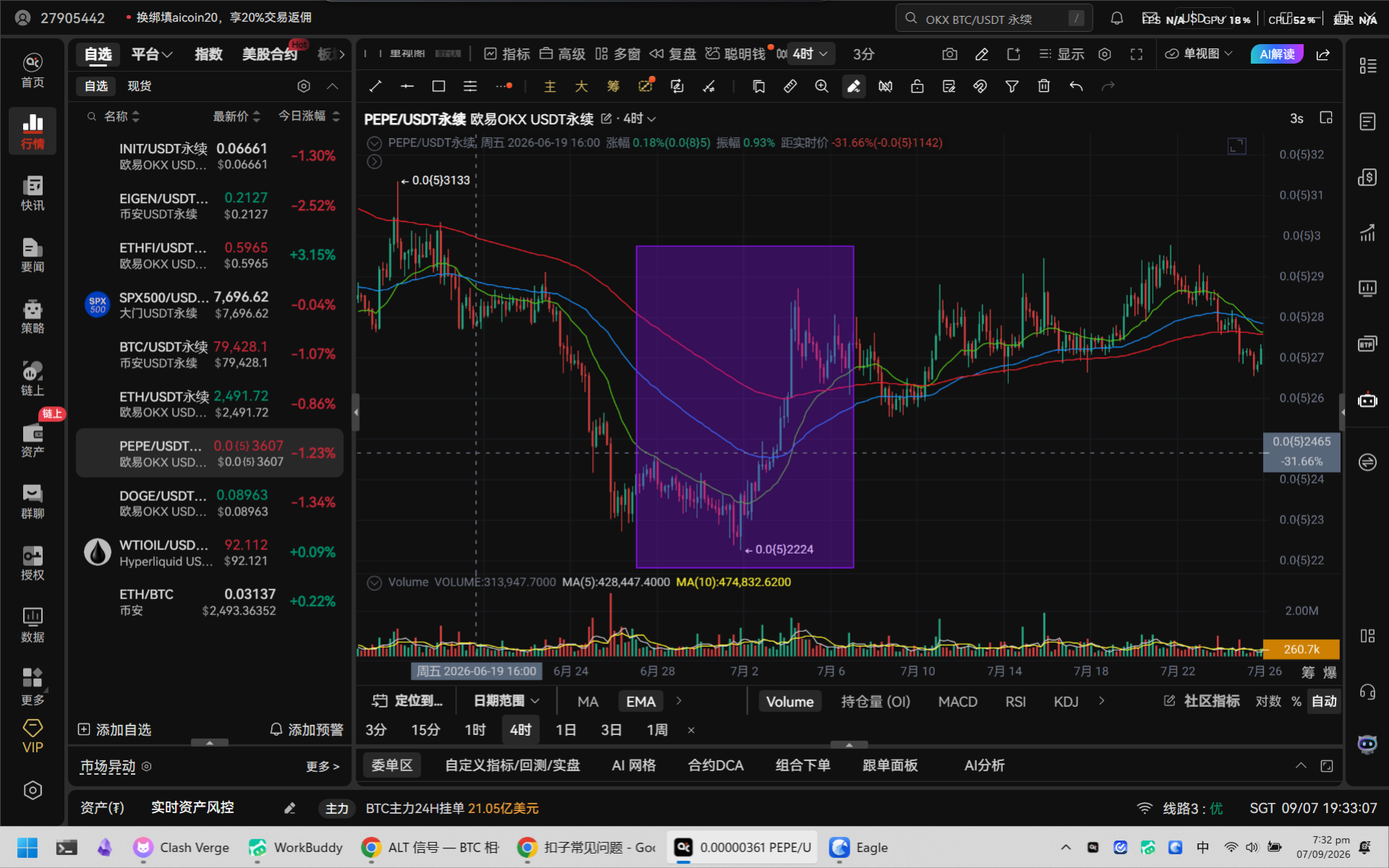Open 策略 robot sidebar icon

(x=33, y=317)
